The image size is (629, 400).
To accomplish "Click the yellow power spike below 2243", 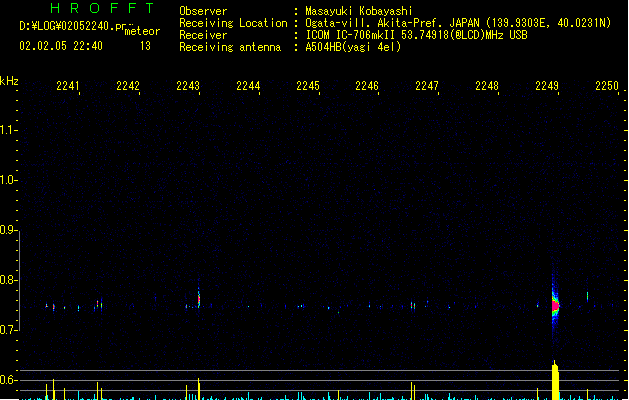I will (199, 389).
